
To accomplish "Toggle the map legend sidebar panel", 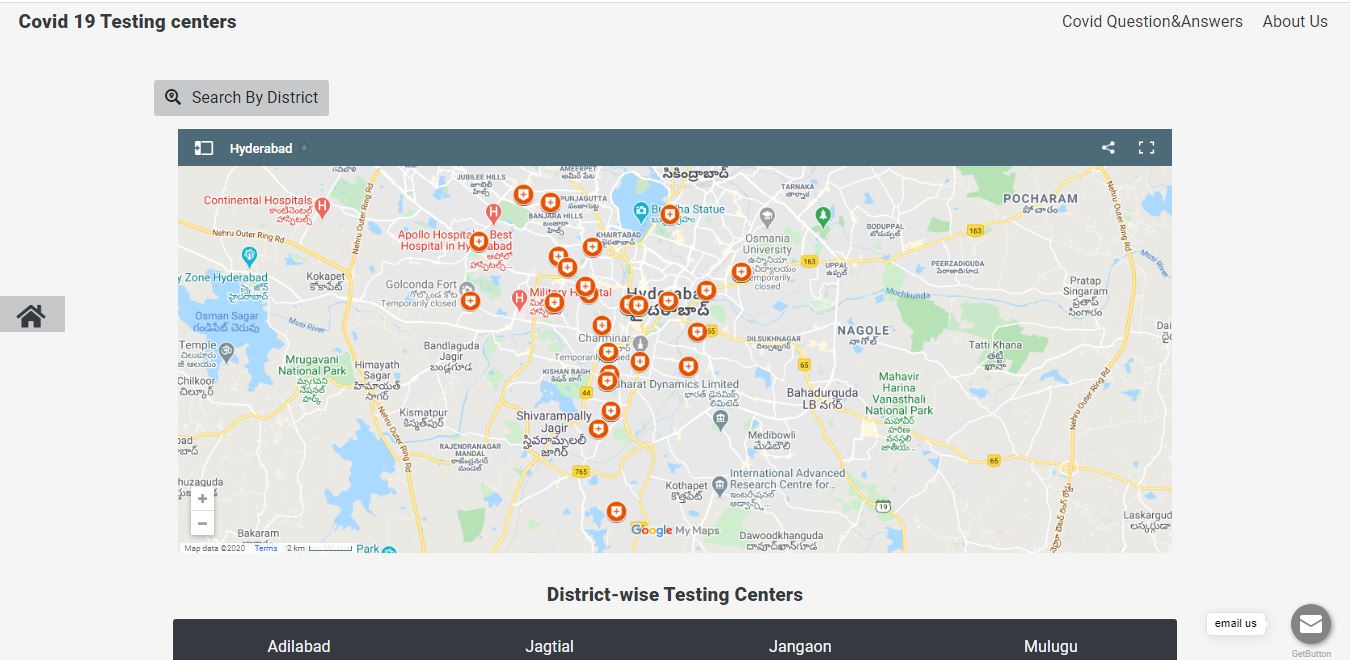I will (x=204, y=148).
